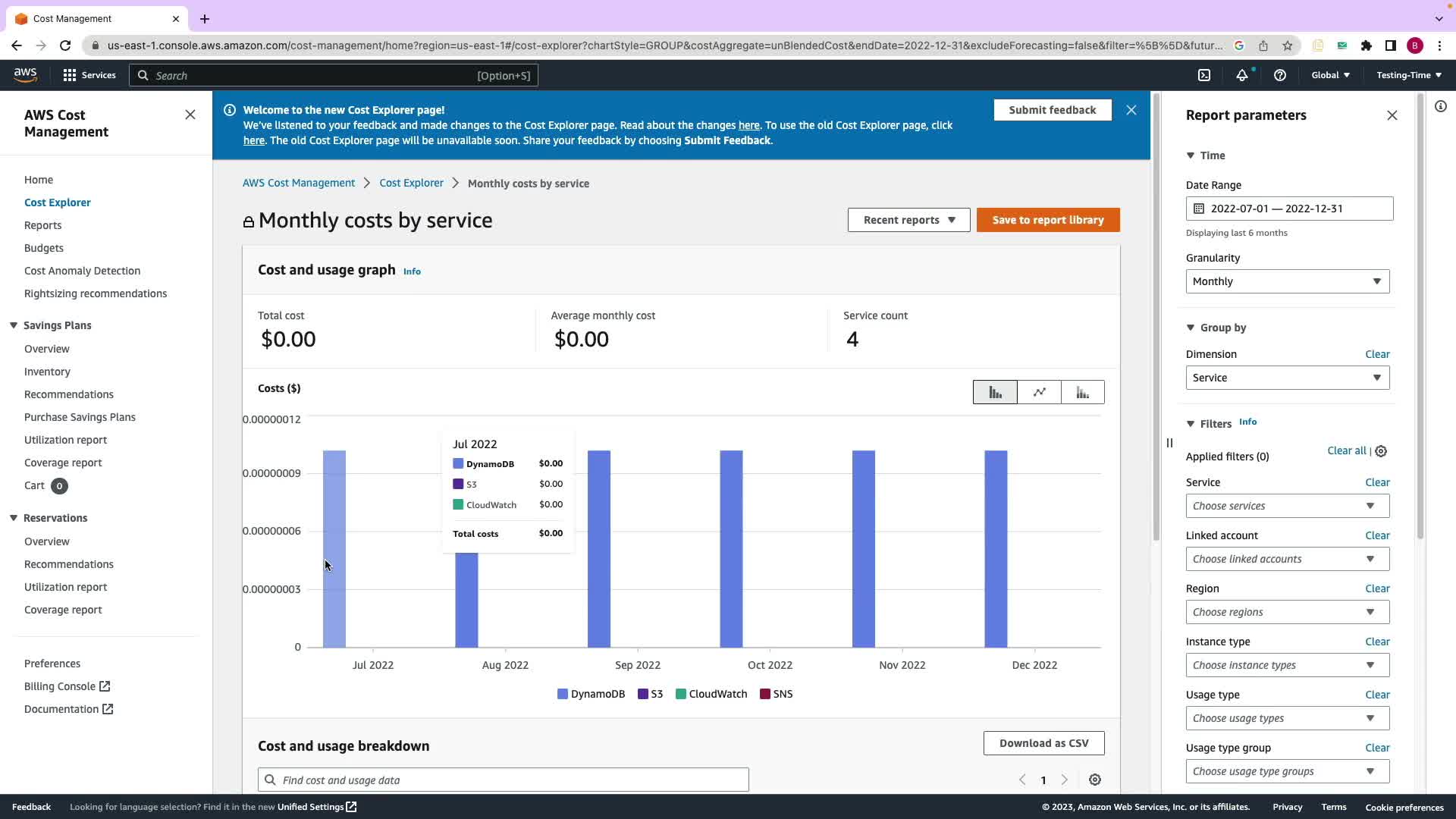Image resolution: width=1456 pixels, height=819 pixels.
Task: Click the Find cost and usage data field
Action: (x=504, y=780)
